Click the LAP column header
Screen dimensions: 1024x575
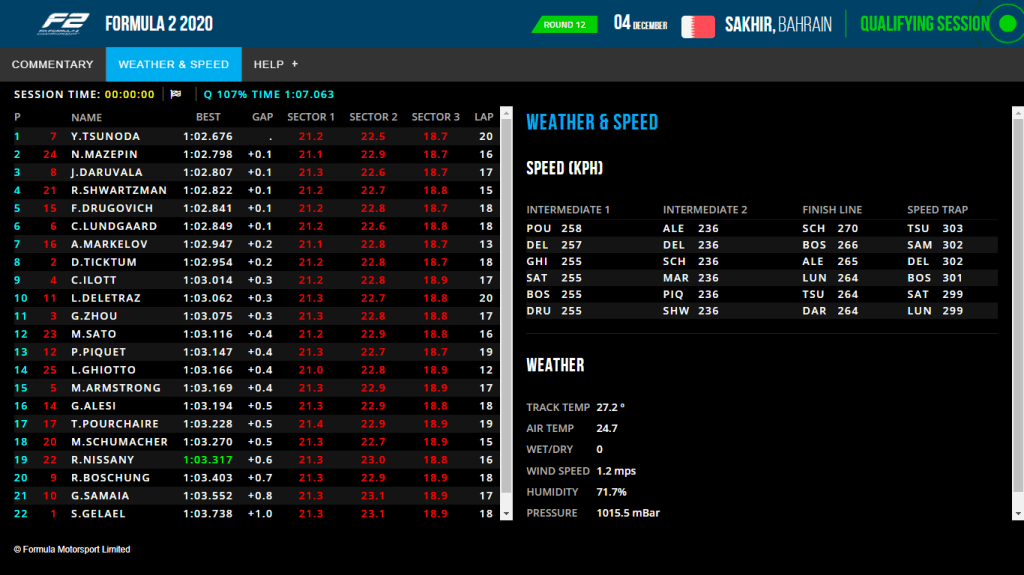tap(484, 117)
